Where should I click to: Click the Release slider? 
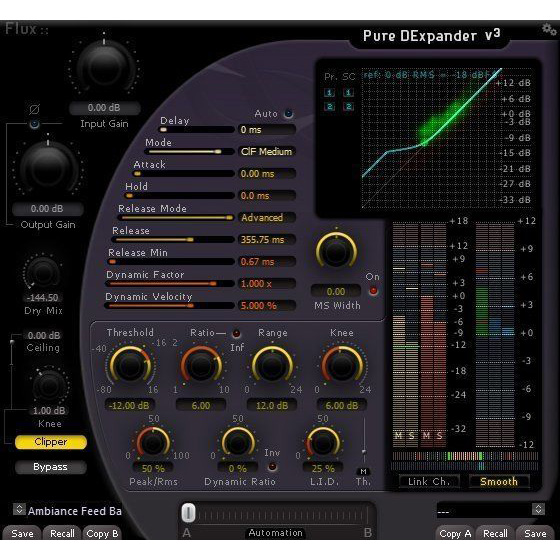pos(173,239)
